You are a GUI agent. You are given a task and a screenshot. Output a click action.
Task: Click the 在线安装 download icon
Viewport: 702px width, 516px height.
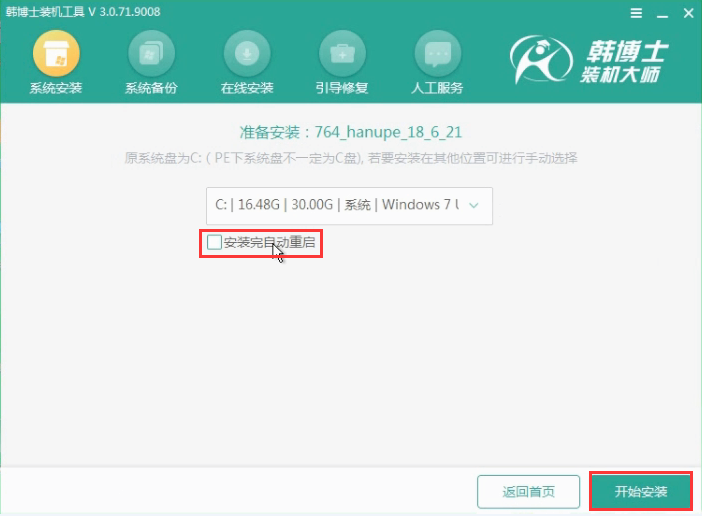[246, 53]
